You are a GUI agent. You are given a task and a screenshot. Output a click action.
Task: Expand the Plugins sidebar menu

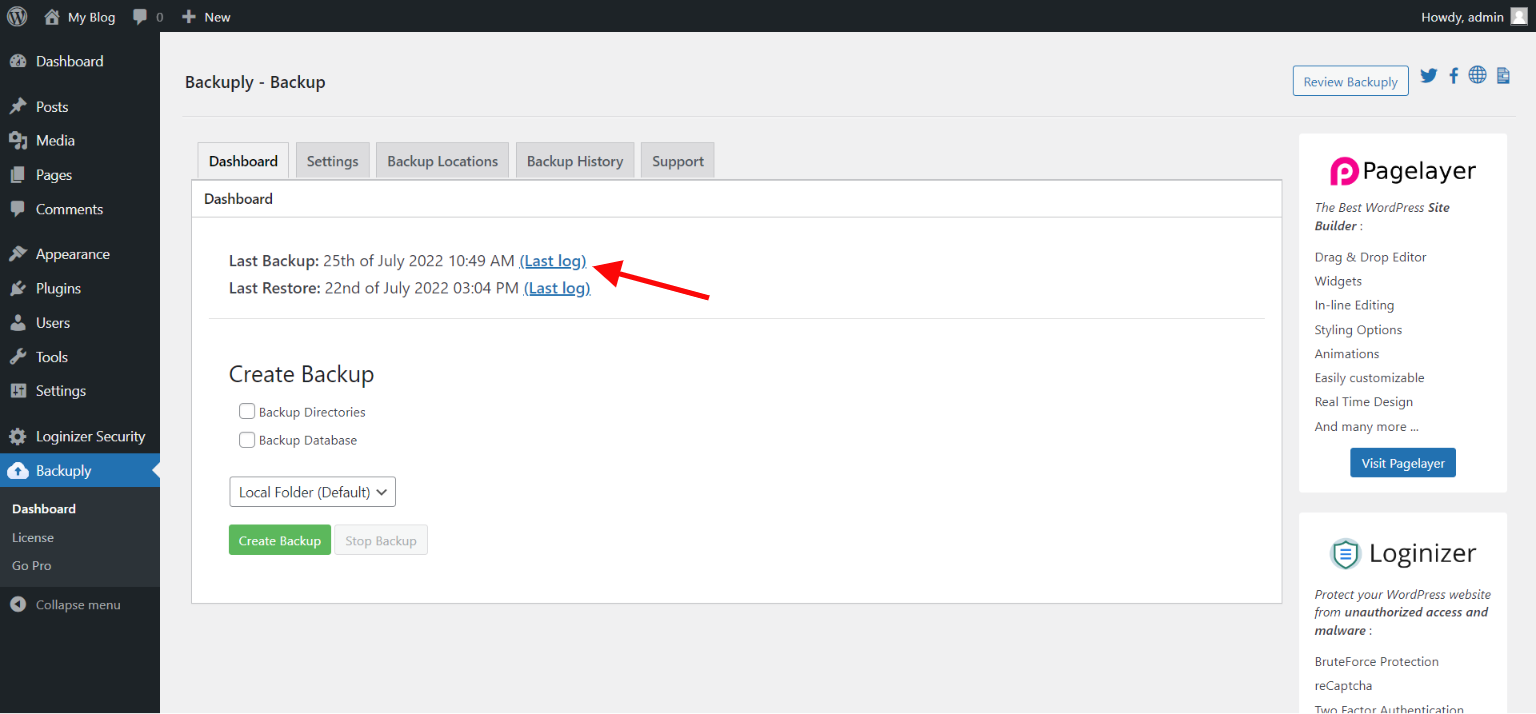pos(58,288)
